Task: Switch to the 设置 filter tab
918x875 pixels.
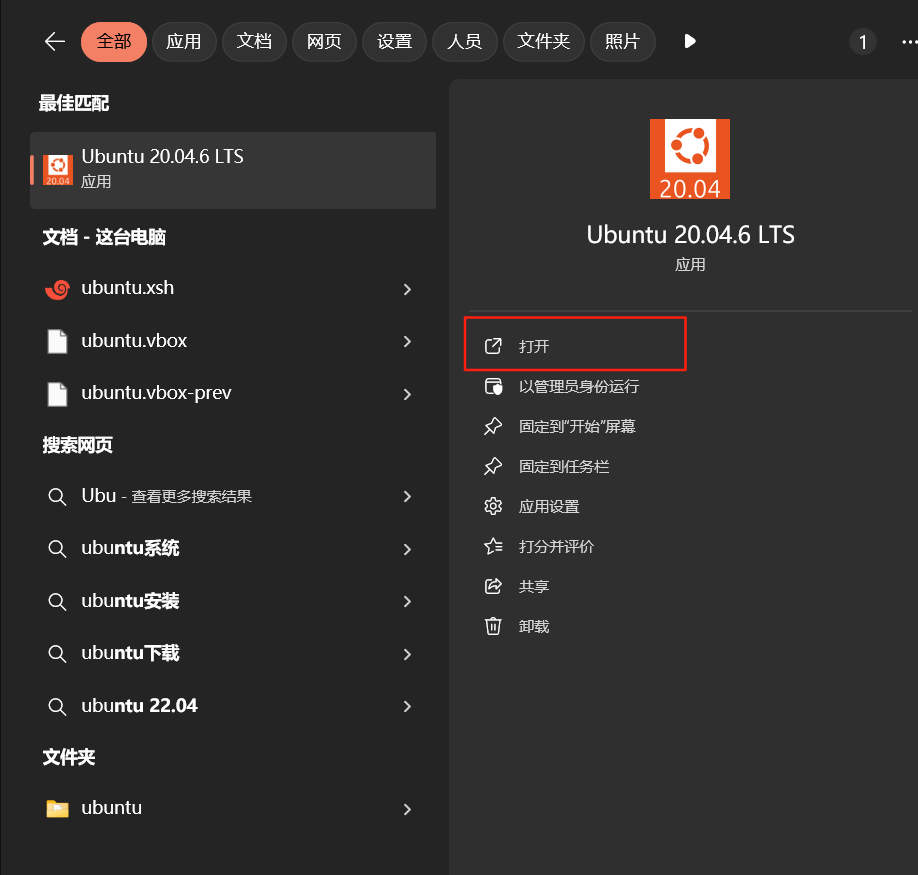Action: click(395, 42)
